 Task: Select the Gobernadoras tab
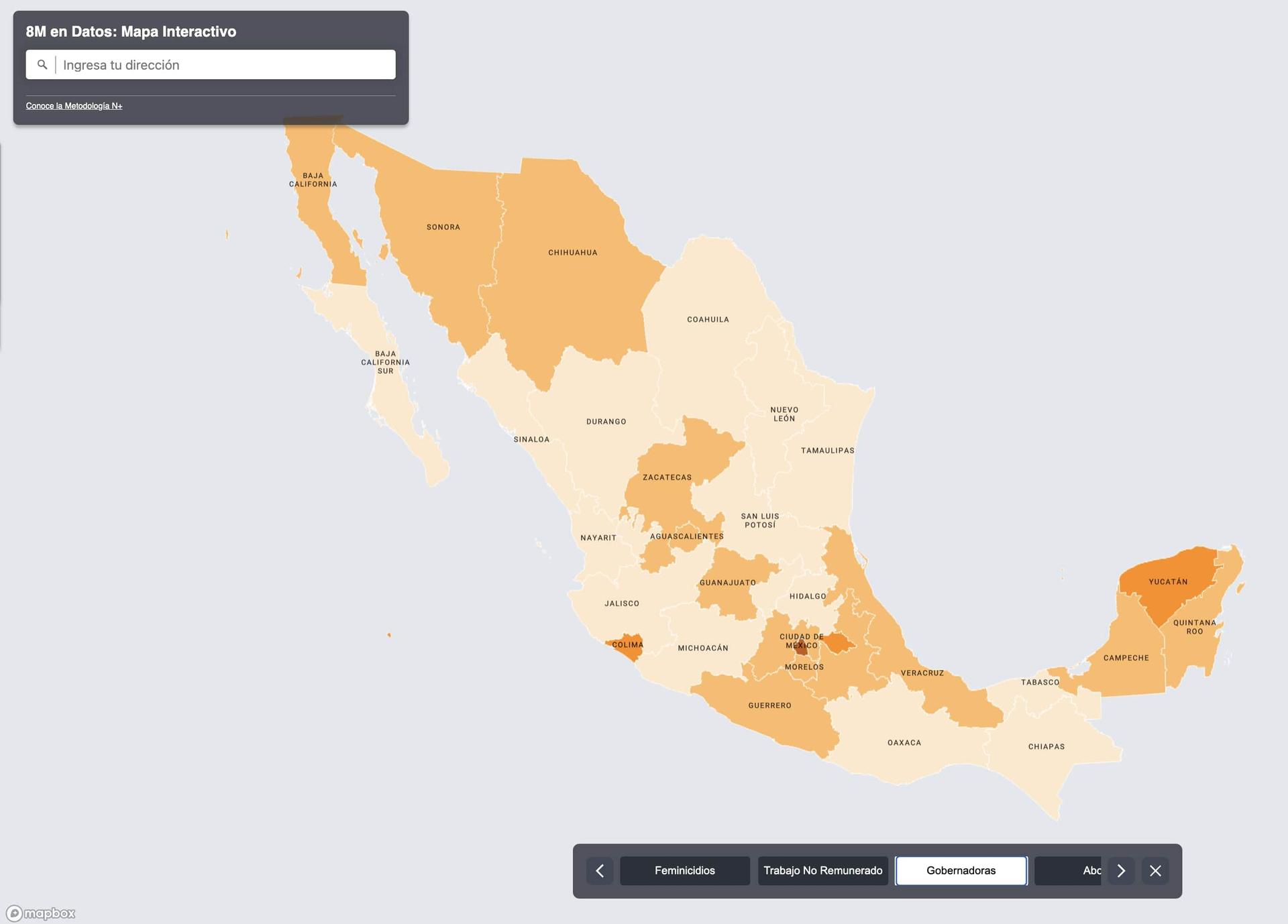[961, 870]
